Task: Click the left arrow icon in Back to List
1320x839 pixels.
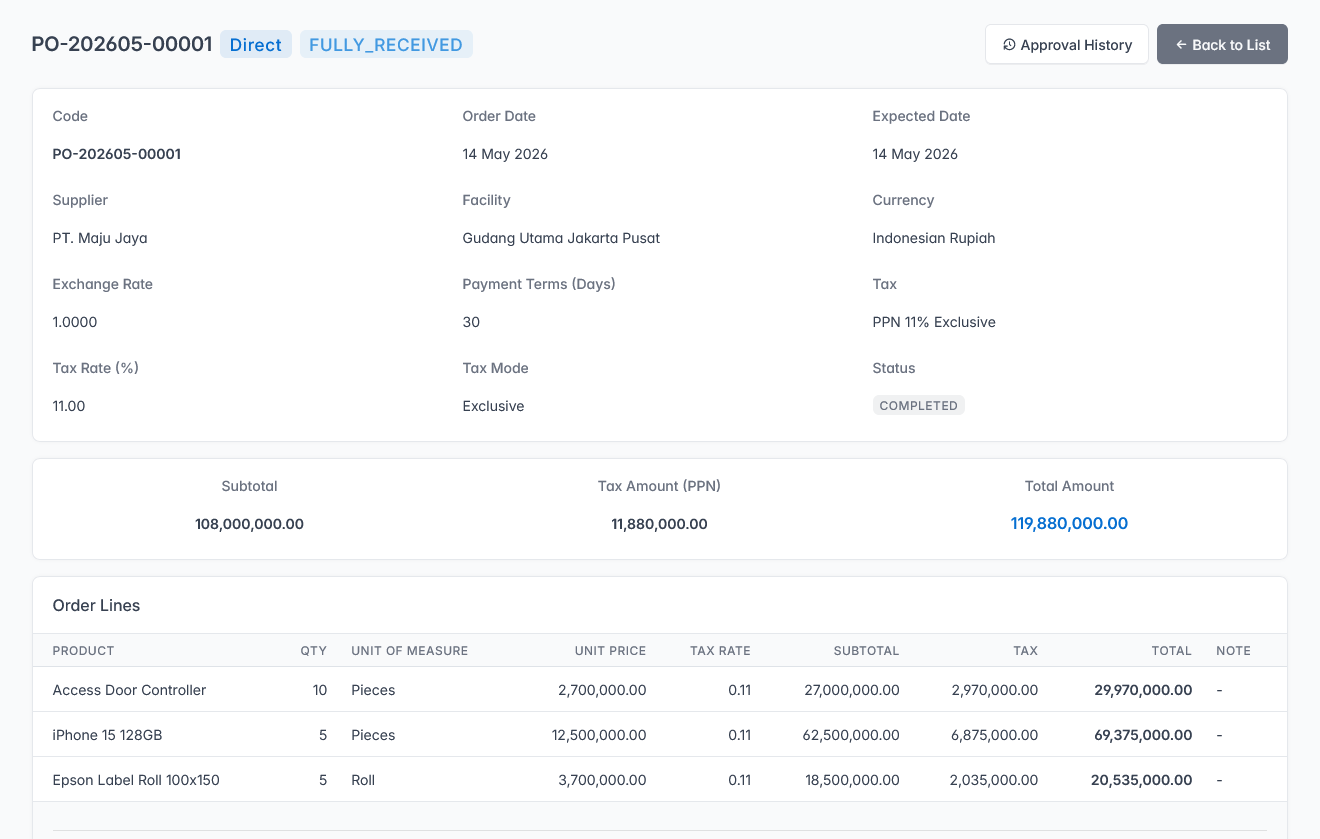Action: (x=1181, y=45)
